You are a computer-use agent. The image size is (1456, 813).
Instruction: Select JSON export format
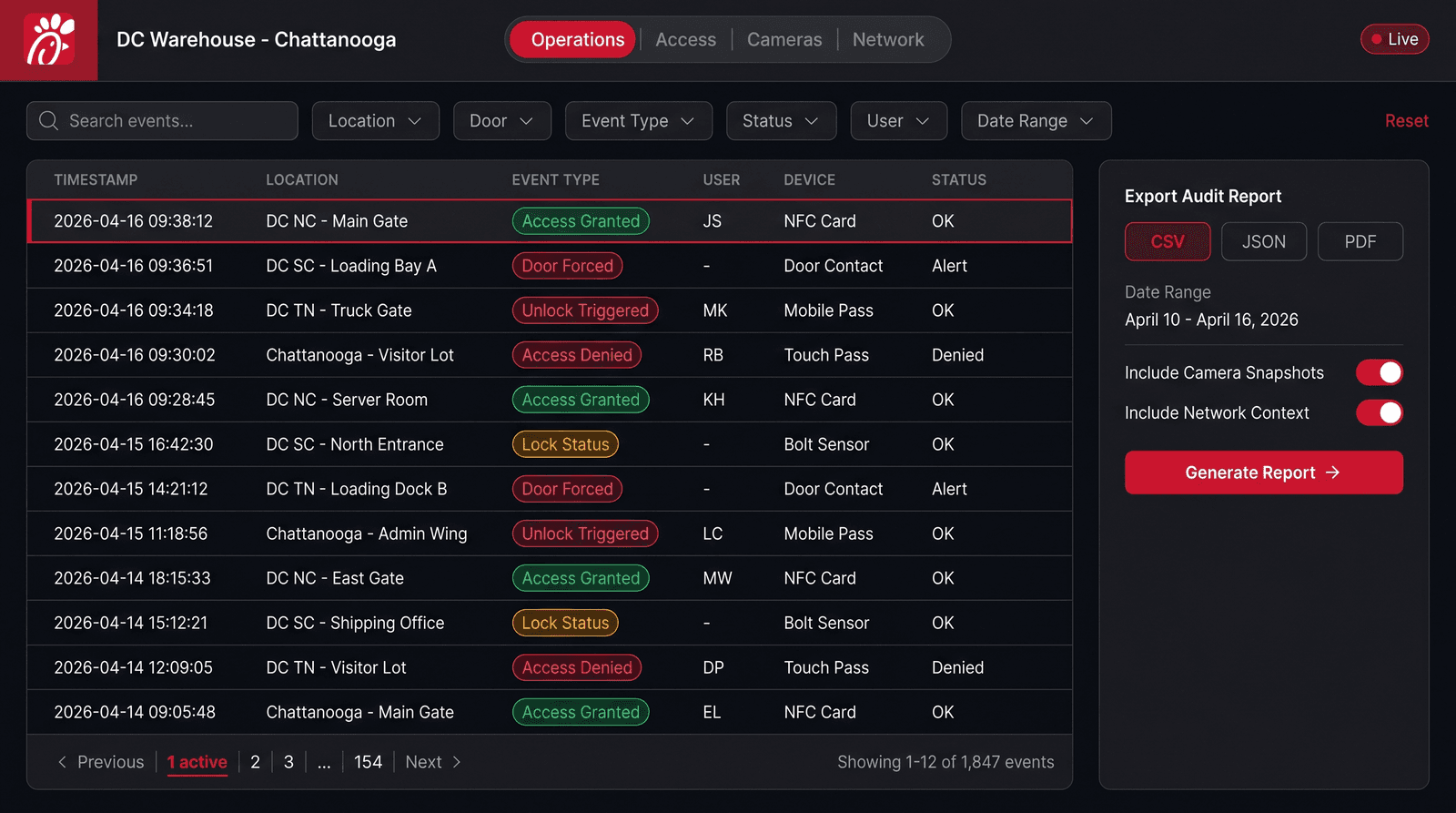tap(1264, 241)
